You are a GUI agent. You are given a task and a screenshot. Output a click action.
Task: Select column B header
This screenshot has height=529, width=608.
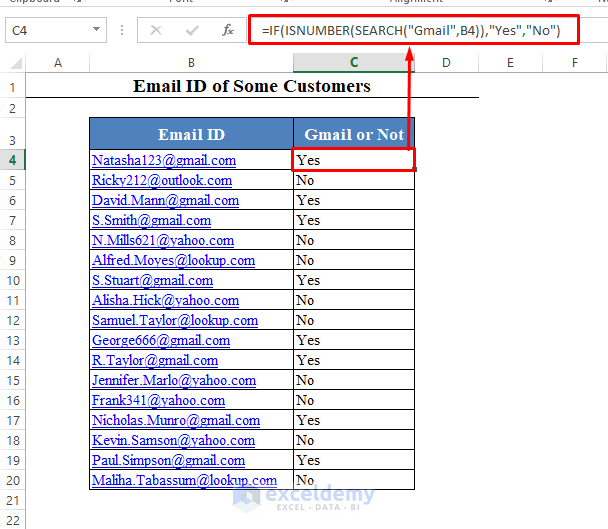[191, 62]
